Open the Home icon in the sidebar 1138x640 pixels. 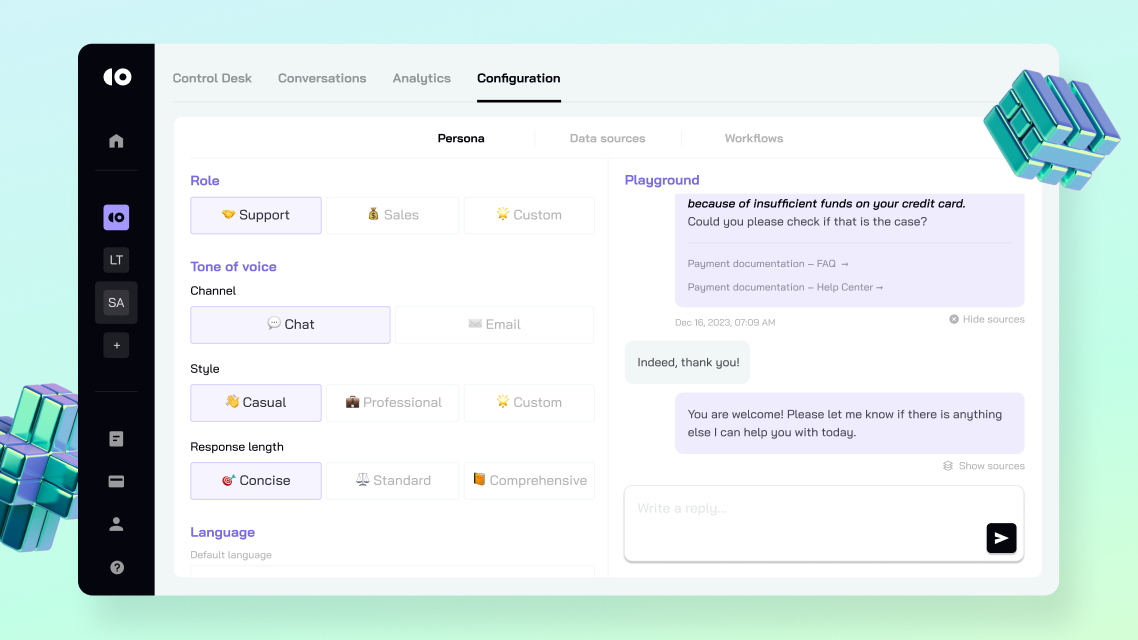(x=116, y=141)
